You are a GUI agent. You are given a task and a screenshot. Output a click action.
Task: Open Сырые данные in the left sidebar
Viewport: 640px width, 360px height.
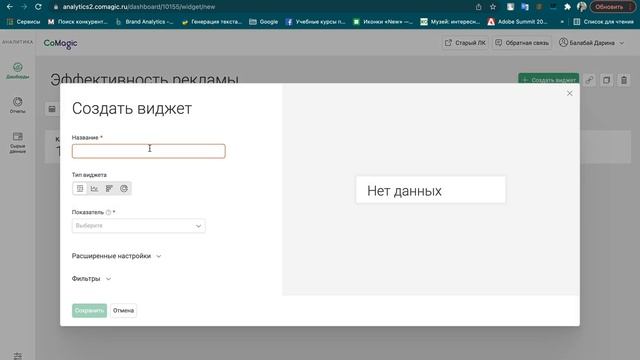(x=18, y=142)
